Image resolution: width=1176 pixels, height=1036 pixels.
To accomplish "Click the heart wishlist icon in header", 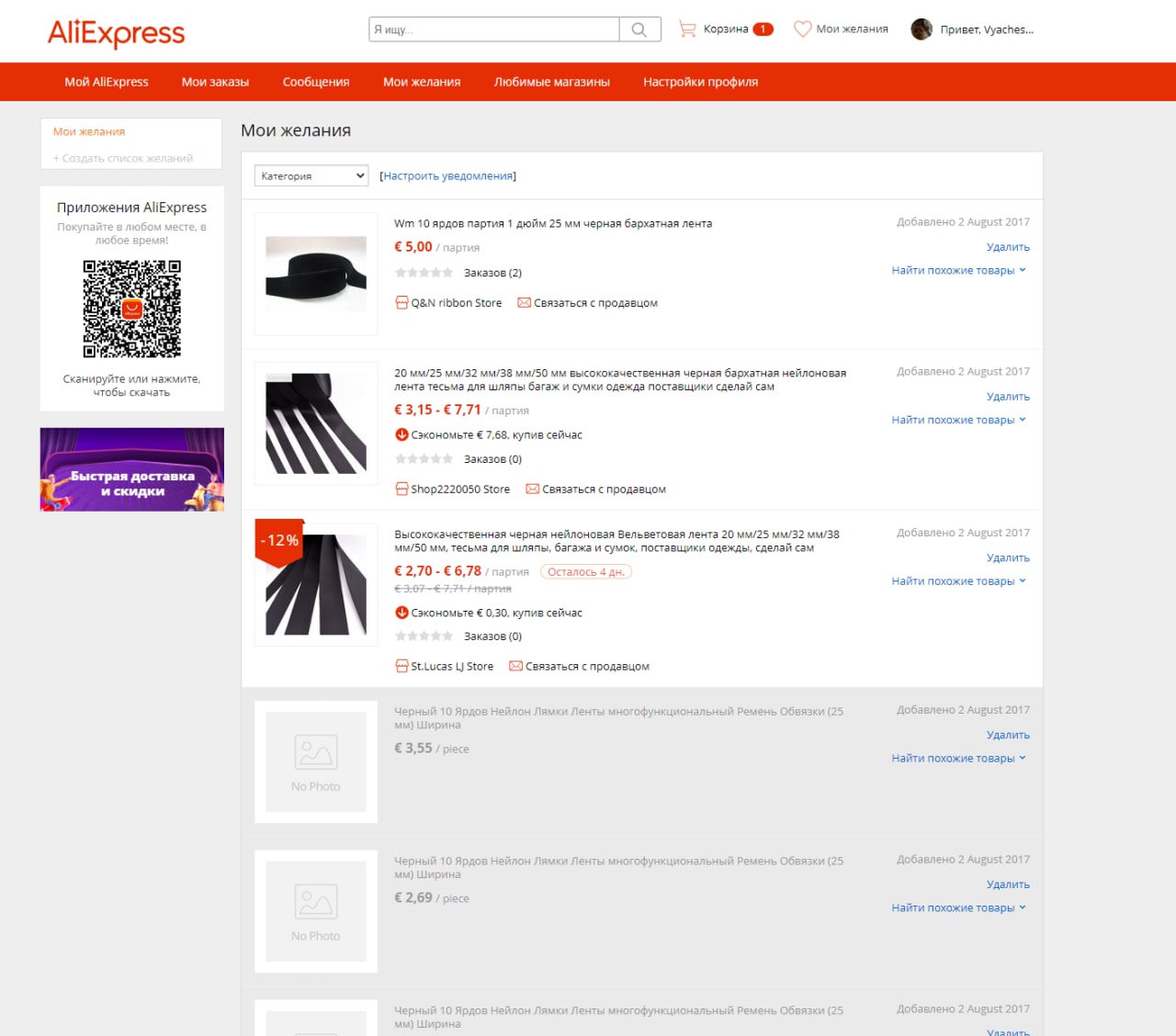I will (x=802, y=29).
